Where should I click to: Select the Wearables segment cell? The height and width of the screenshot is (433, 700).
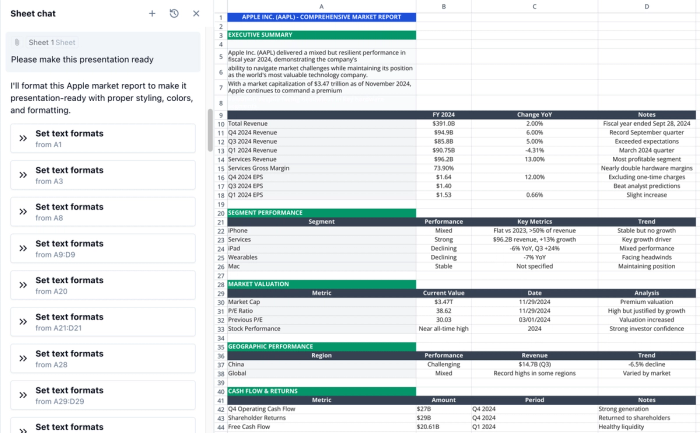tap(321, 258)
